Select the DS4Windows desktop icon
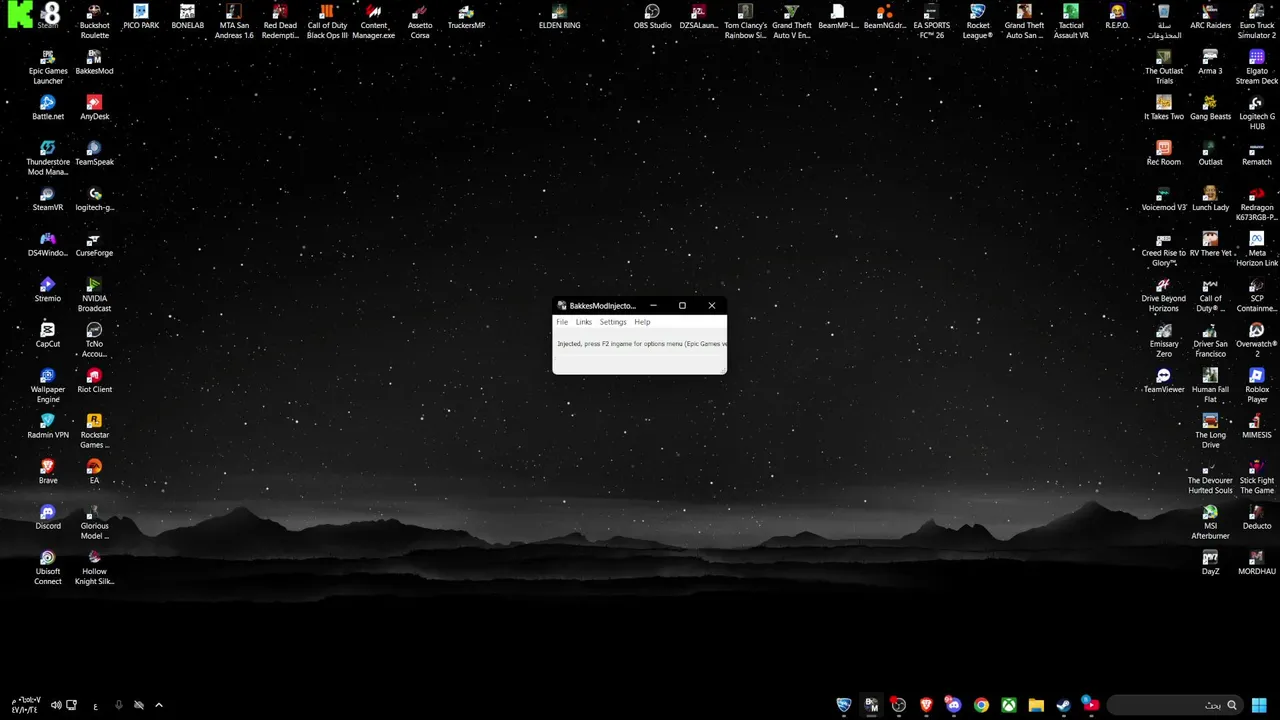 [x=48, y=244]
